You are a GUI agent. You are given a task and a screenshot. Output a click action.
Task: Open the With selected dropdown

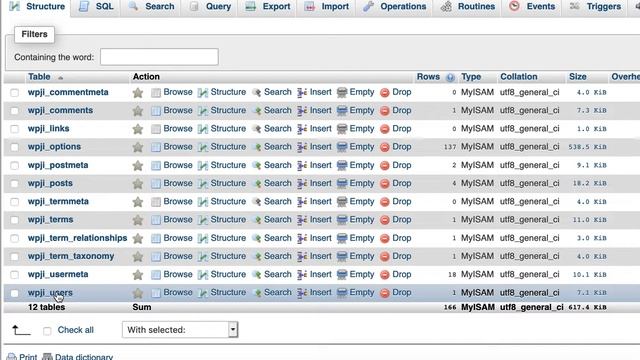coord(180,330)
